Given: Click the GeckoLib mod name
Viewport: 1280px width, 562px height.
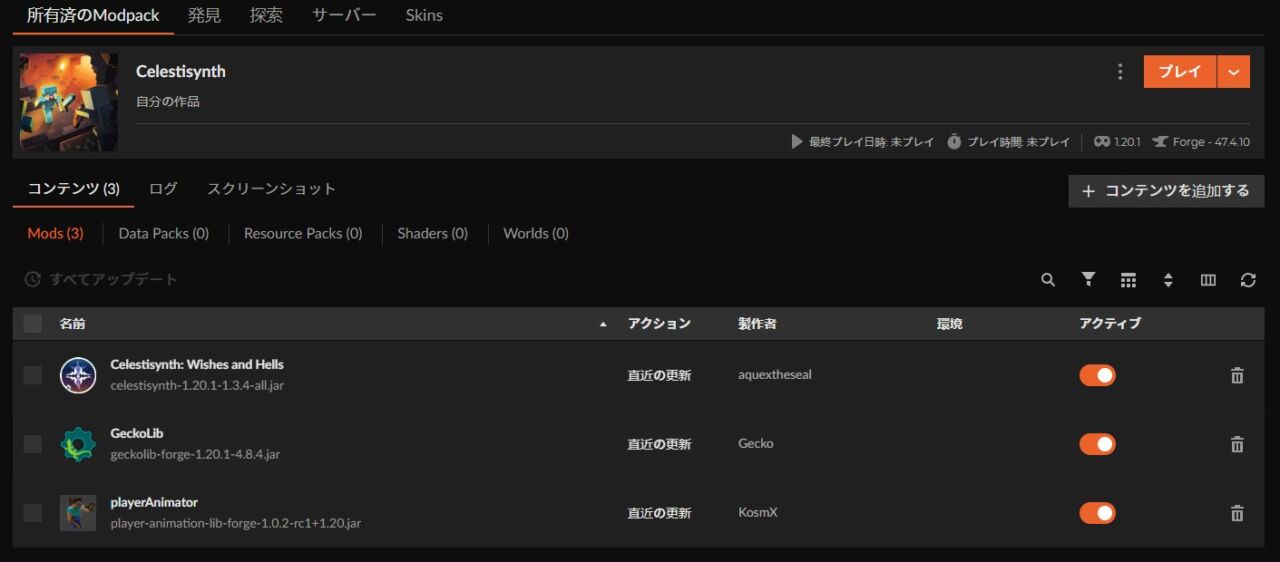Looking at the screenshot, I should (137, 434).
